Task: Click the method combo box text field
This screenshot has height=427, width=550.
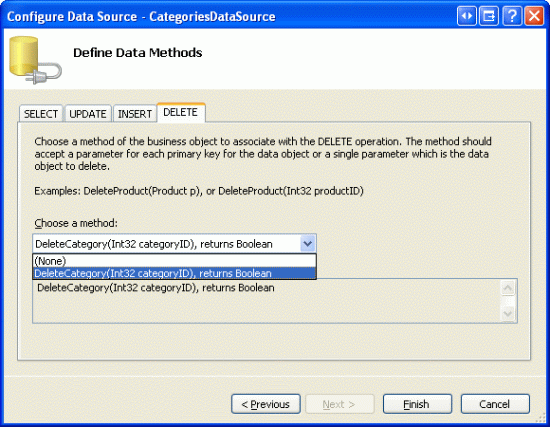Action: [x=167, y=244]
